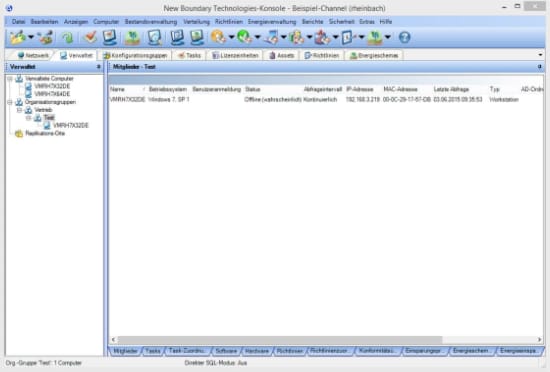Click the gold disc toolbar icon
The image size is (550, 372).
(218, 37)
